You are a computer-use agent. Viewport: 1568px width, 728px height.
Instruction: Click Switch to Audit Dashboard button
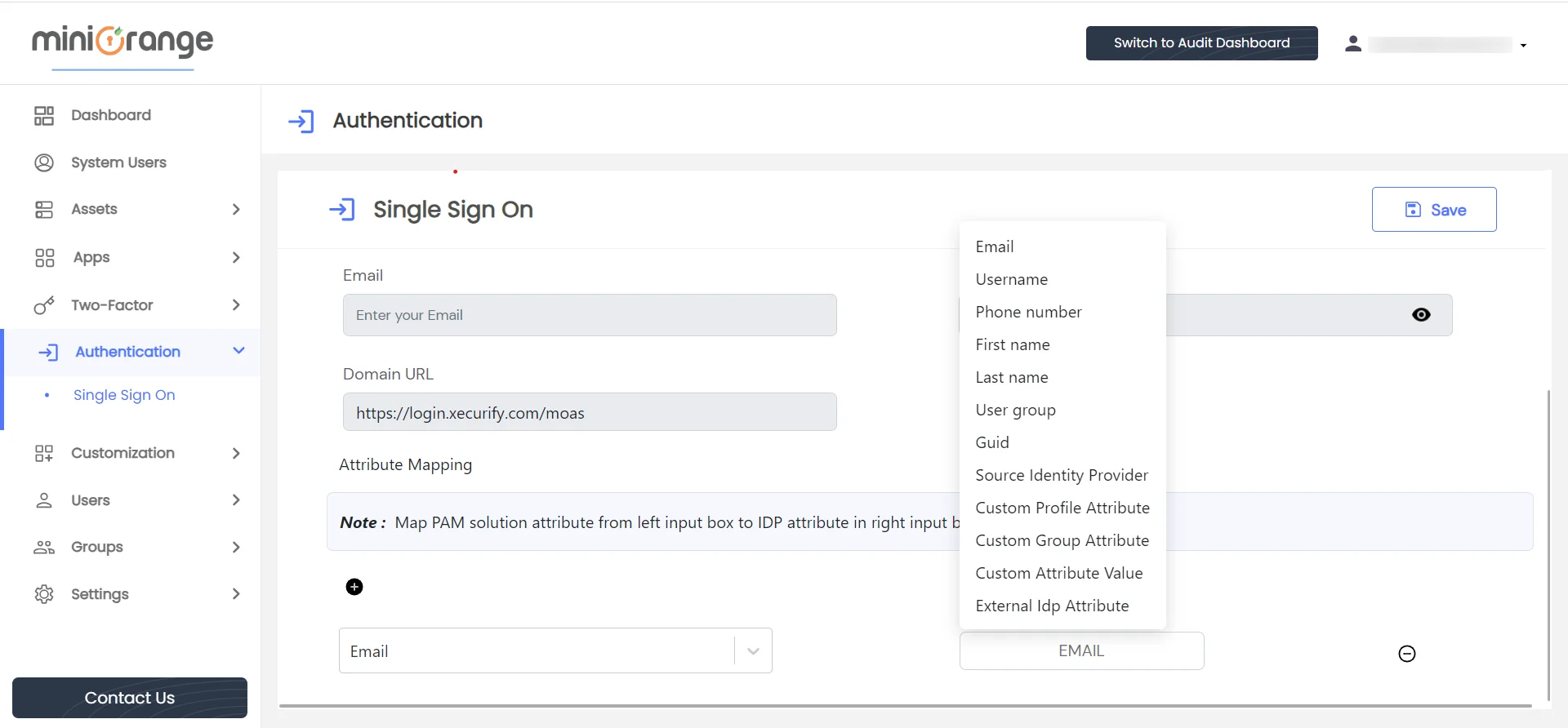1202,43
